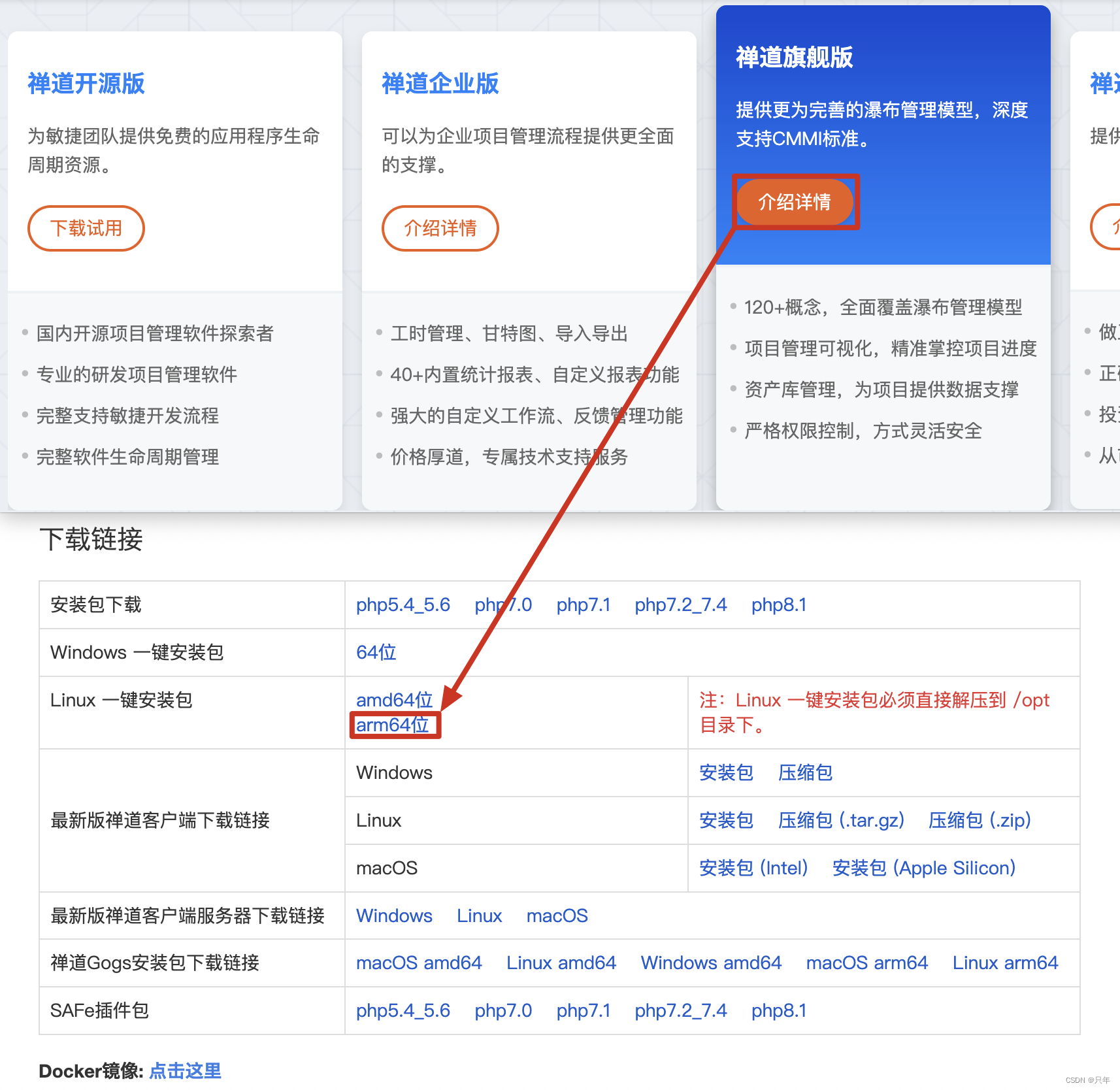This screenshot has width=1120, height=1090.
Task: Select the Linux 一键安装包 row label
Action: (122, 700)
